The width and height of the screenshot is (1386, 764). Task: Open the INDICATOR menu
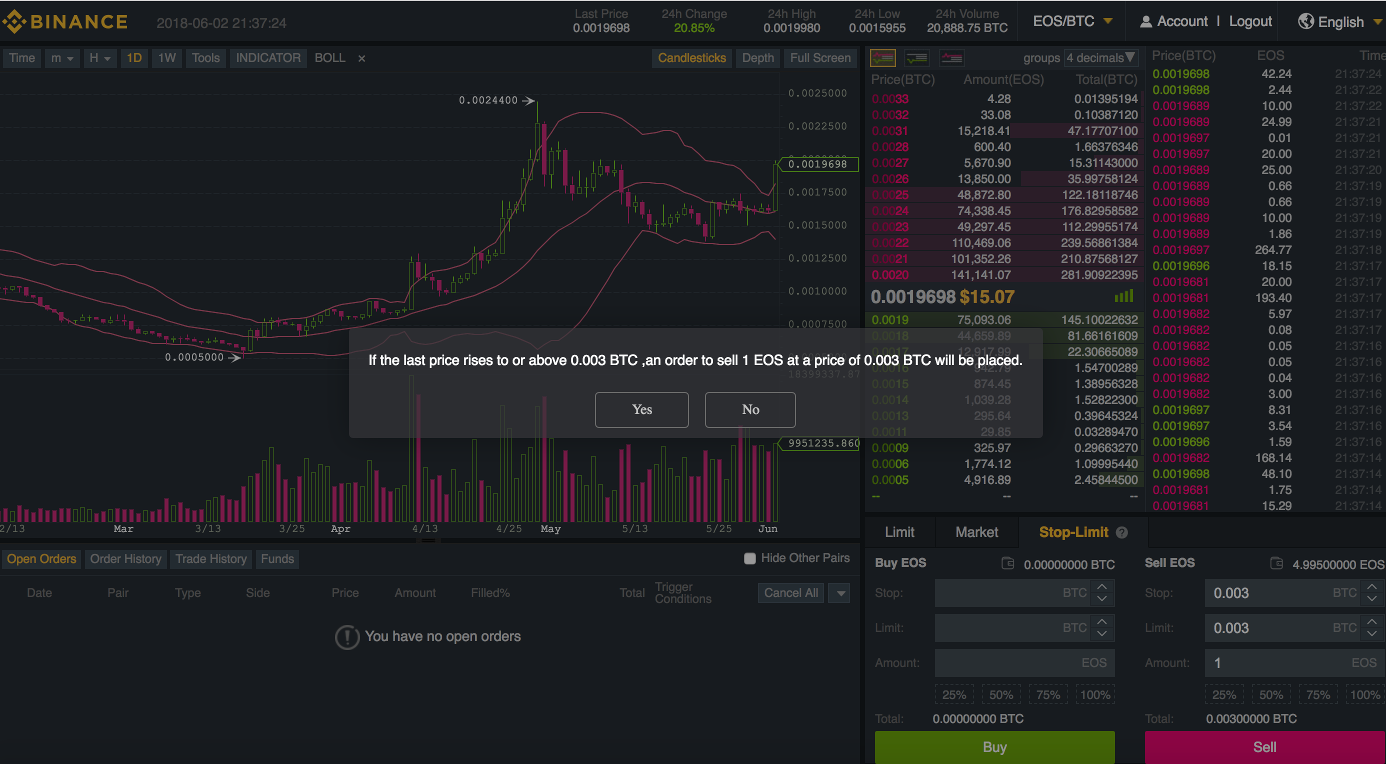pos(268,58)
